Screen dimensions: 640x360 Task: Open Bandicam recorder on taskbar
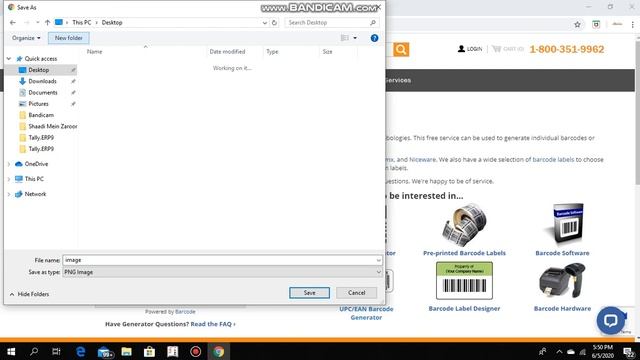pos(196,351)
